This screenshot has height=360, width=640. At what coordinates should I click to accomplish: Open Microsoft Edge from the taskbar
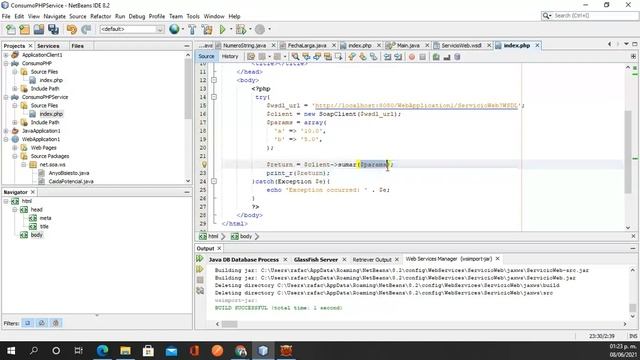tap(102, 351)
